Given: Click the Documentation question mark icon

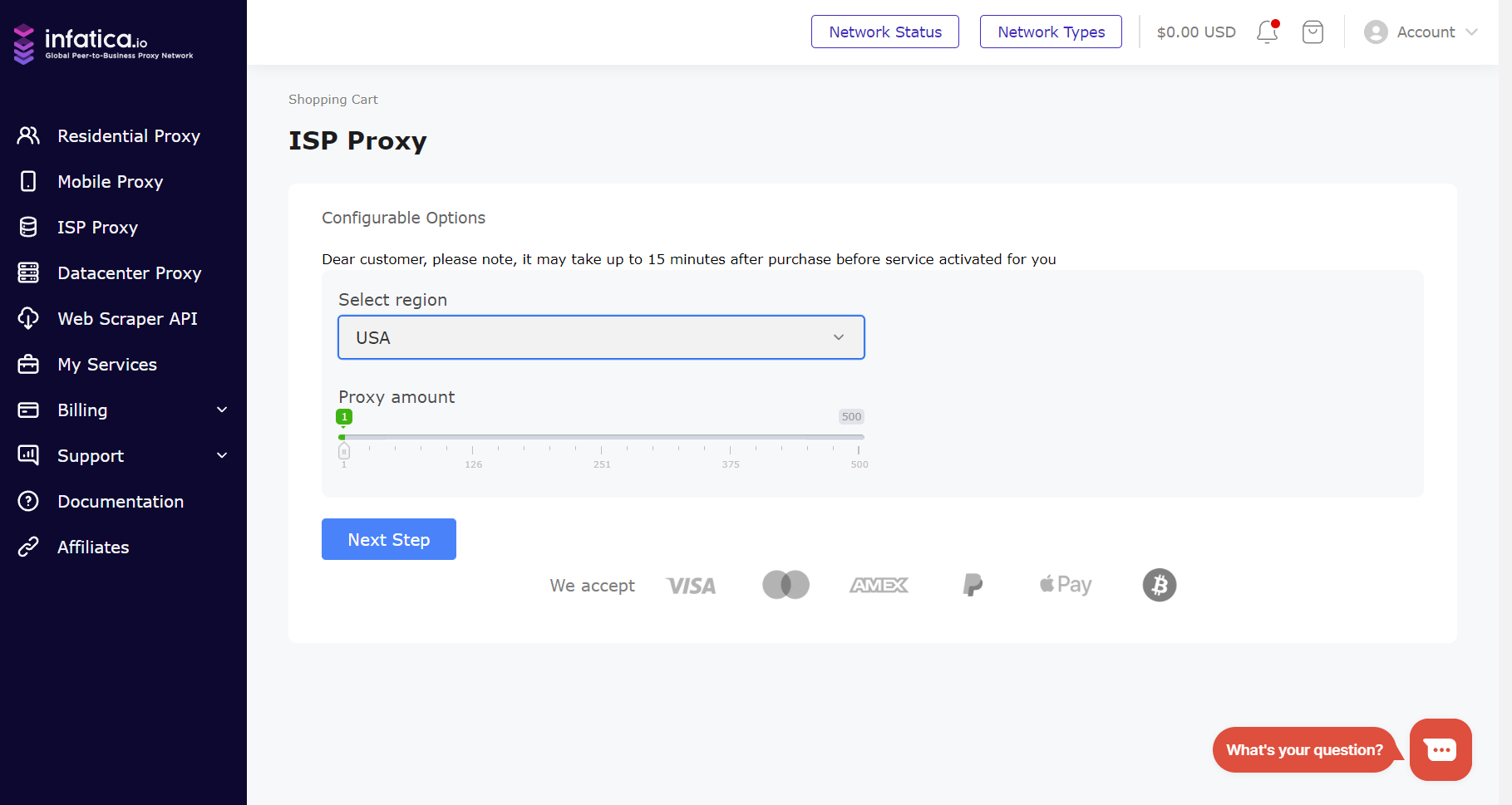Looking at the screenshot, I should pos(28,501).
